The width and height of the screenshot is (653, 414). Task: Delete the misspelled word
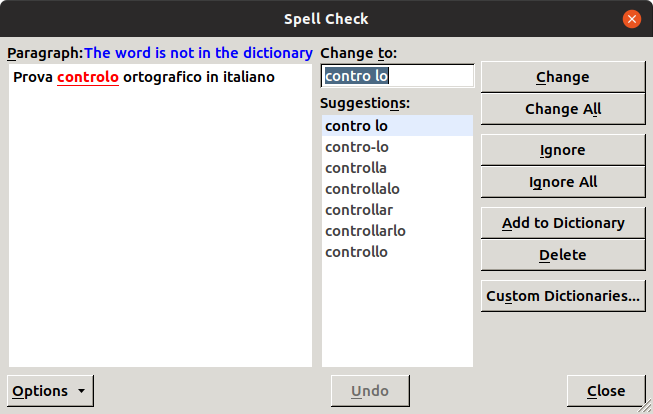click(x=562, y=255)
